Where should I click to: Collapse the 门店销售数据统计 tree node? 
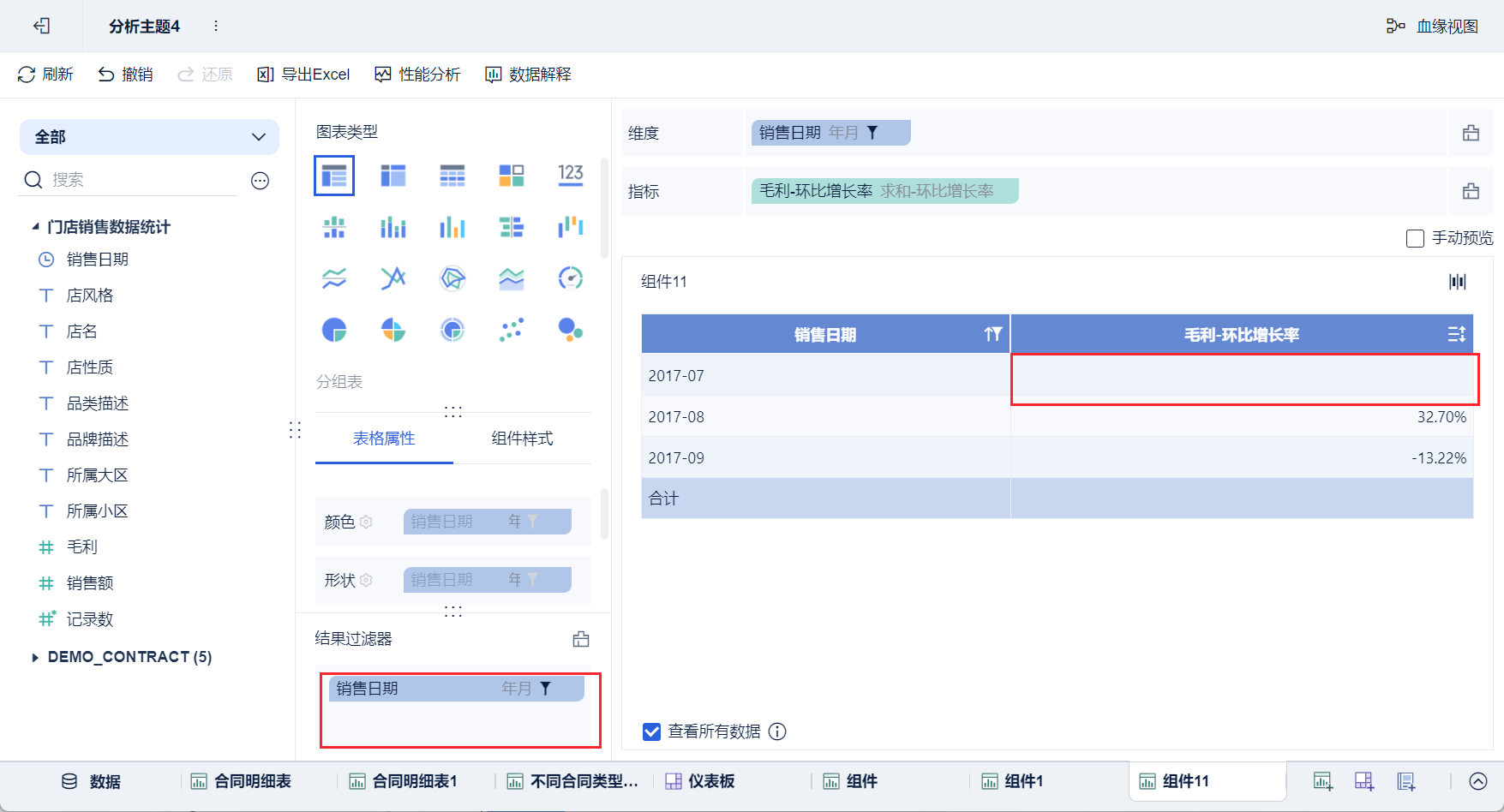click(x=35, y=227)
